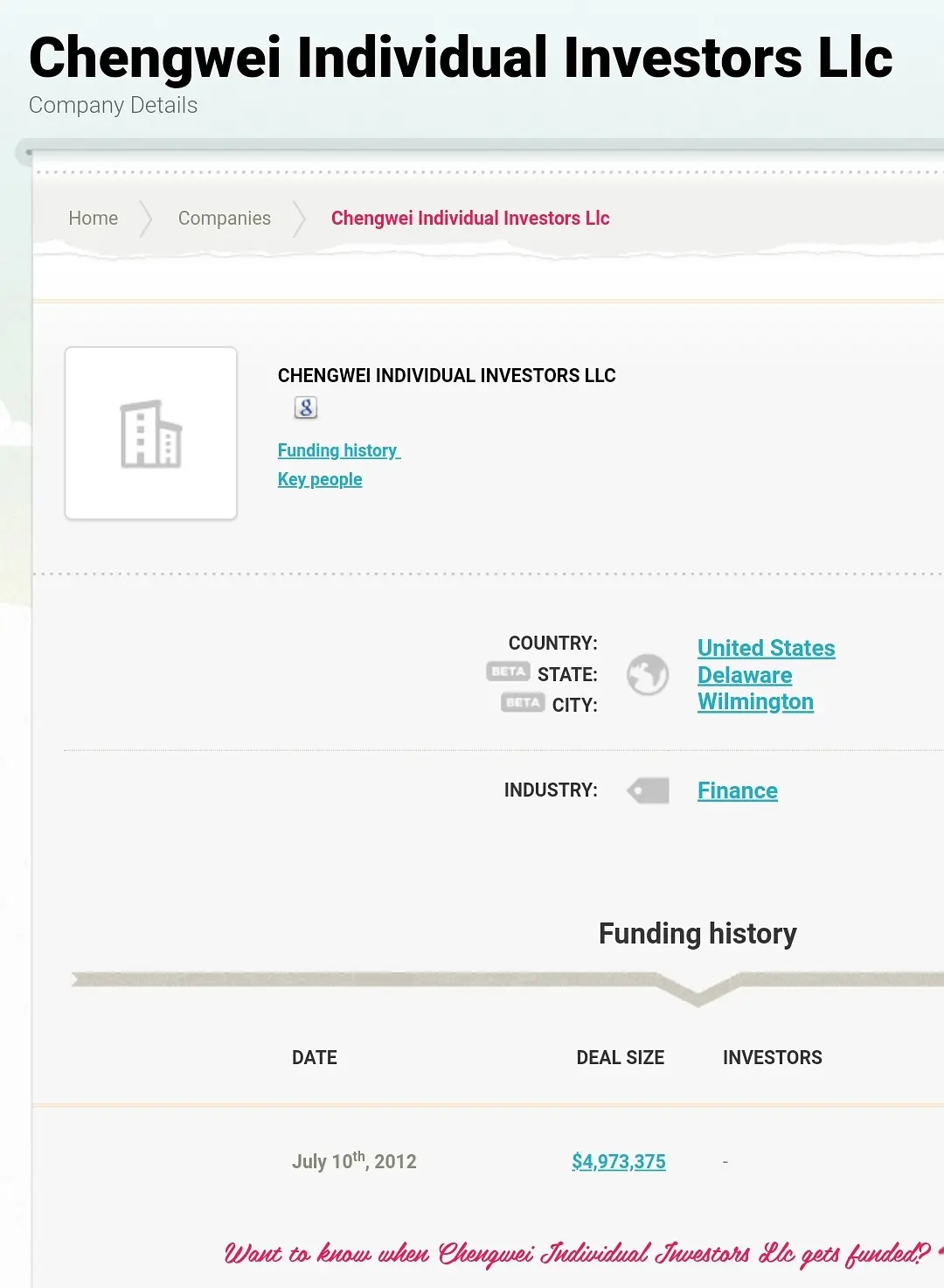Click the DEAL SIZE column header
The width and height of the screenshot is (944, 1288).
620,1058
